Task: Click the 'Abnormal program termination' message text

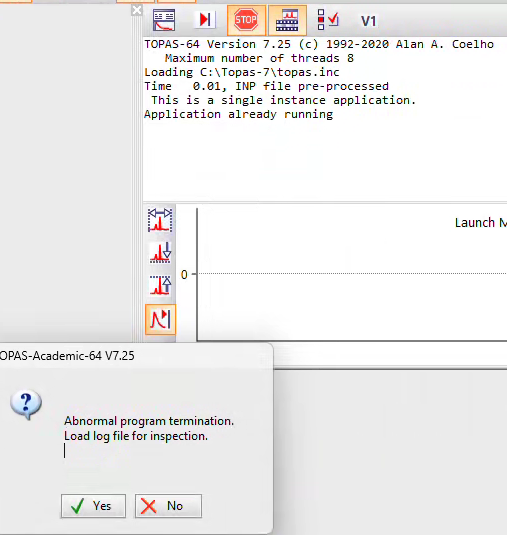Action: [149, 421]
